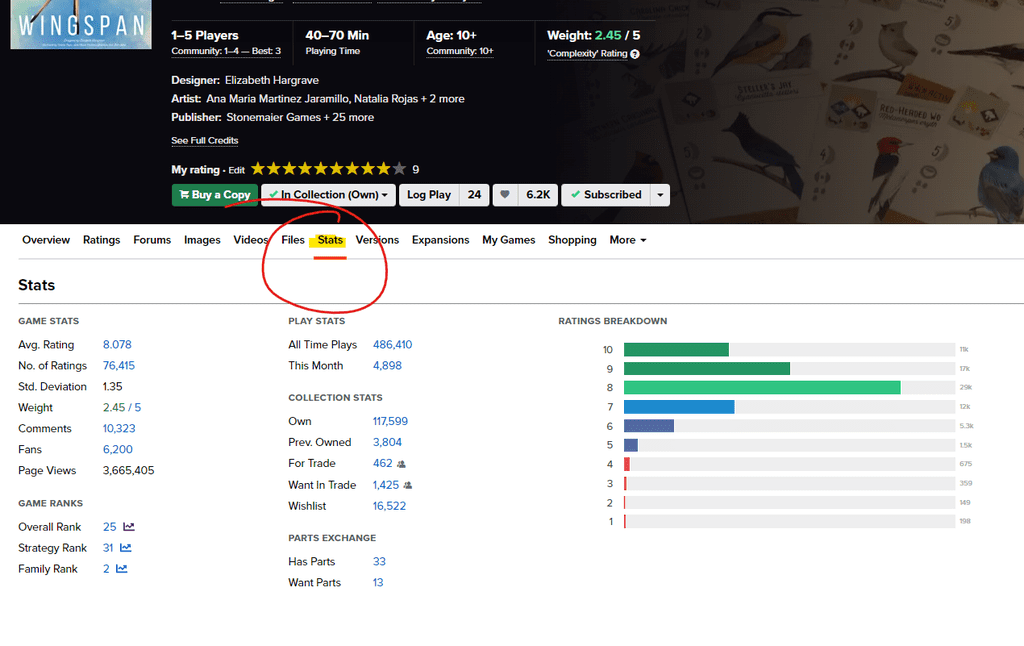
Task: Open the Ratings tab
Action: pyautogui.click(x=101, y=240)
